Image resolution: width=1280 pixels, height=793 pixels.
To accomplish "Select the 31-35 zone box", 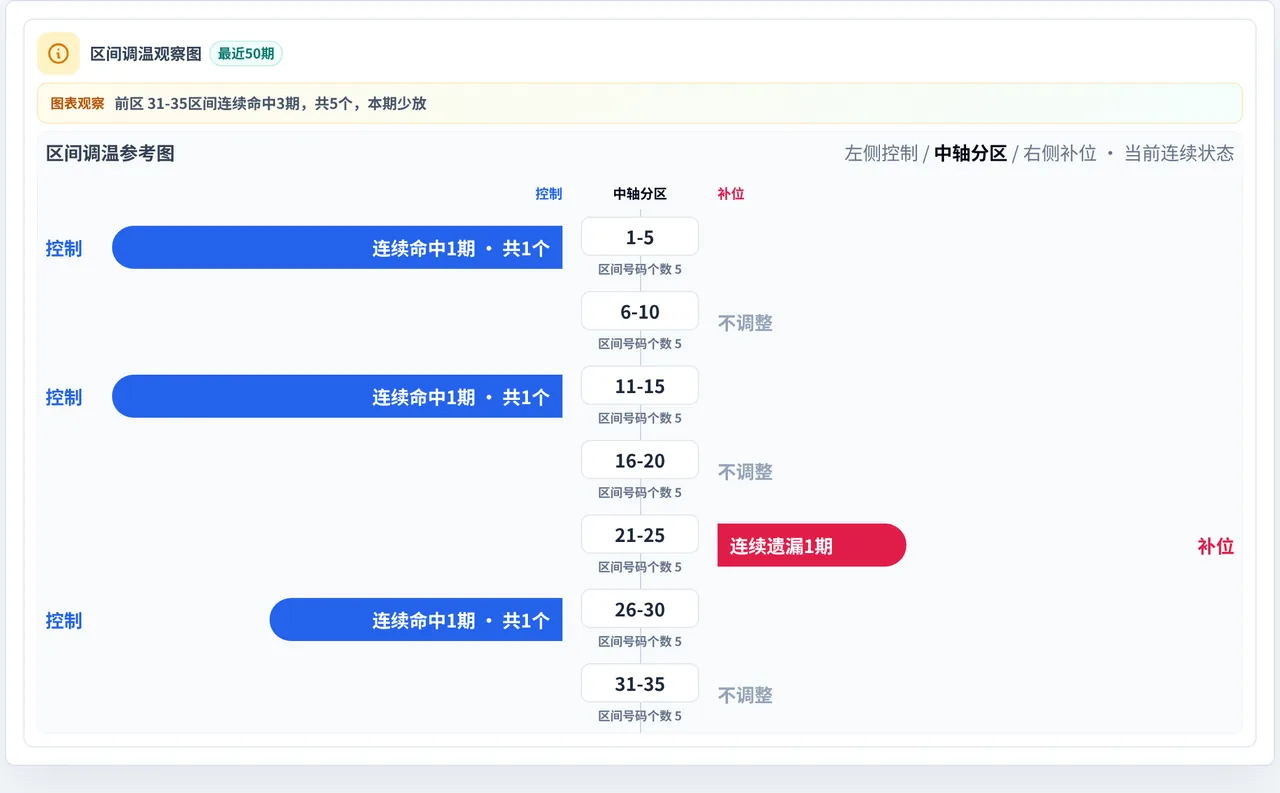I will click(640, 684).
